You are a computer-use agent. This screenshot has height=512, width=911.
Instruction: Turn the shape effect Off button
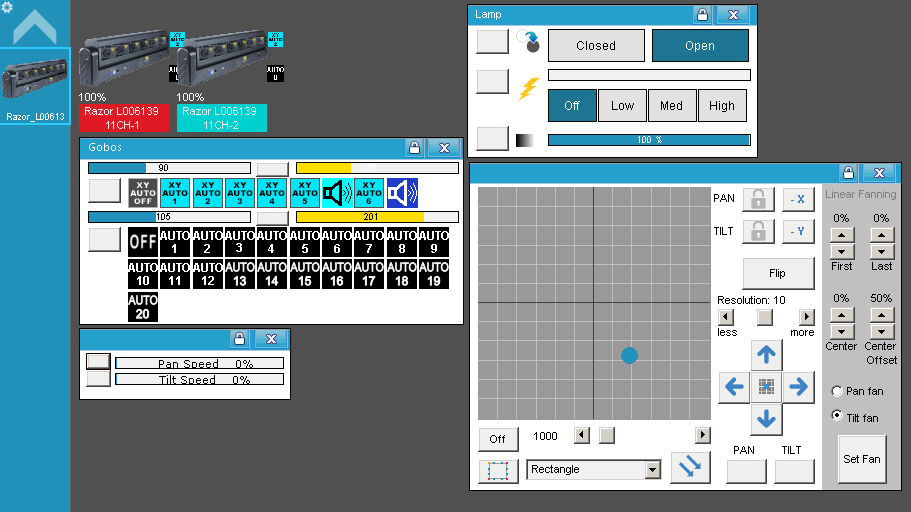[498, 439]
